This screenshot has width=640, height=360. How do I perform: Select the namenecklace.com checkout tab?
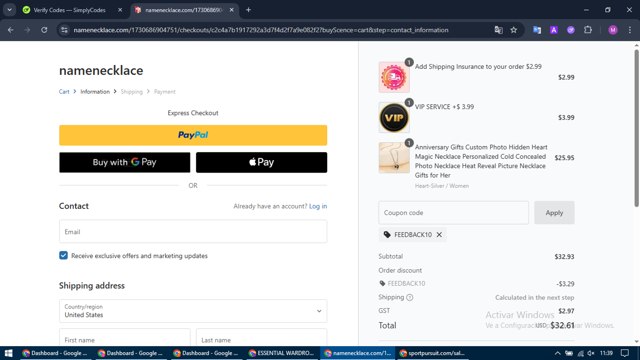click(184, 10)
